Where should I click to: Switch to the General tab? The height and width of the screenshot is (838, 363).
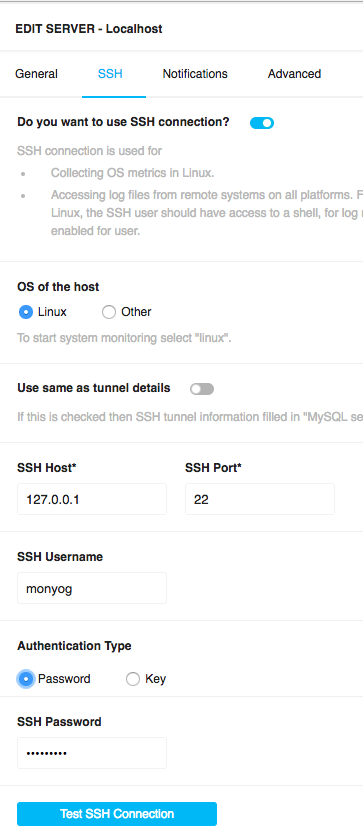[36, 74]
